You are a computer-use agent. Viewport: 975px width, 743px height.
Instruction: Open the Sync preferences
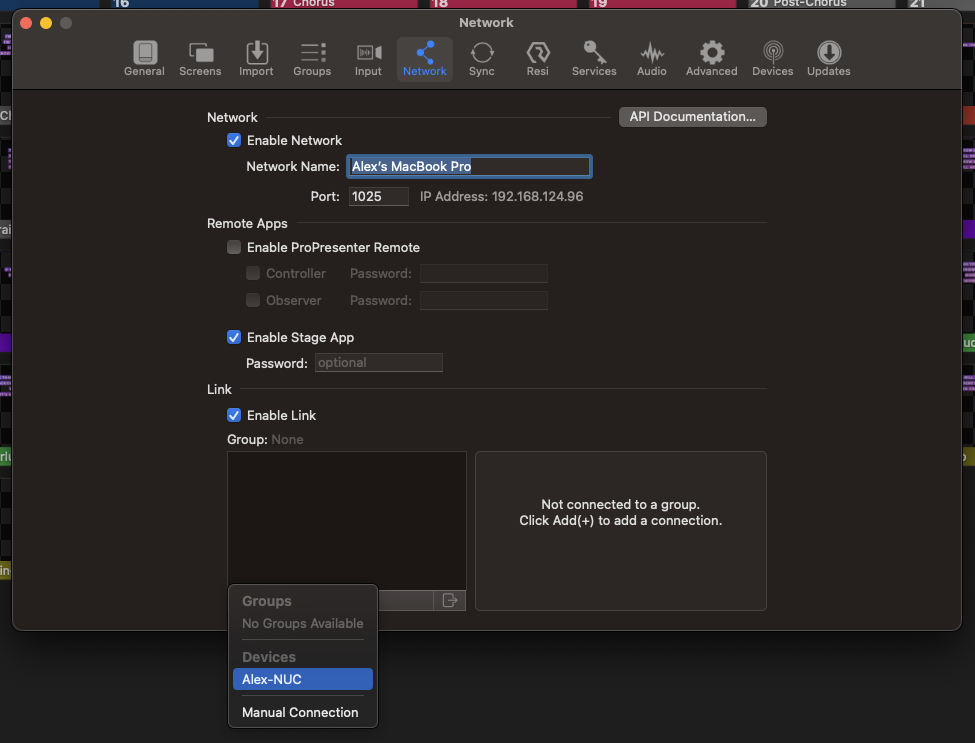482,59
